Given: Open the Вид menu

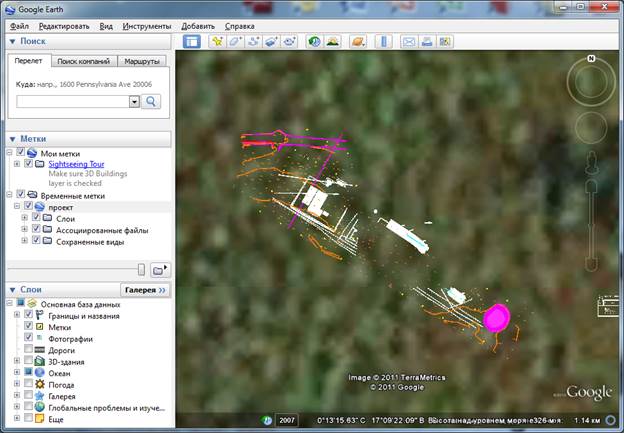Looking at the screenshot, I should pyautogui.click(x=106, y=26).
